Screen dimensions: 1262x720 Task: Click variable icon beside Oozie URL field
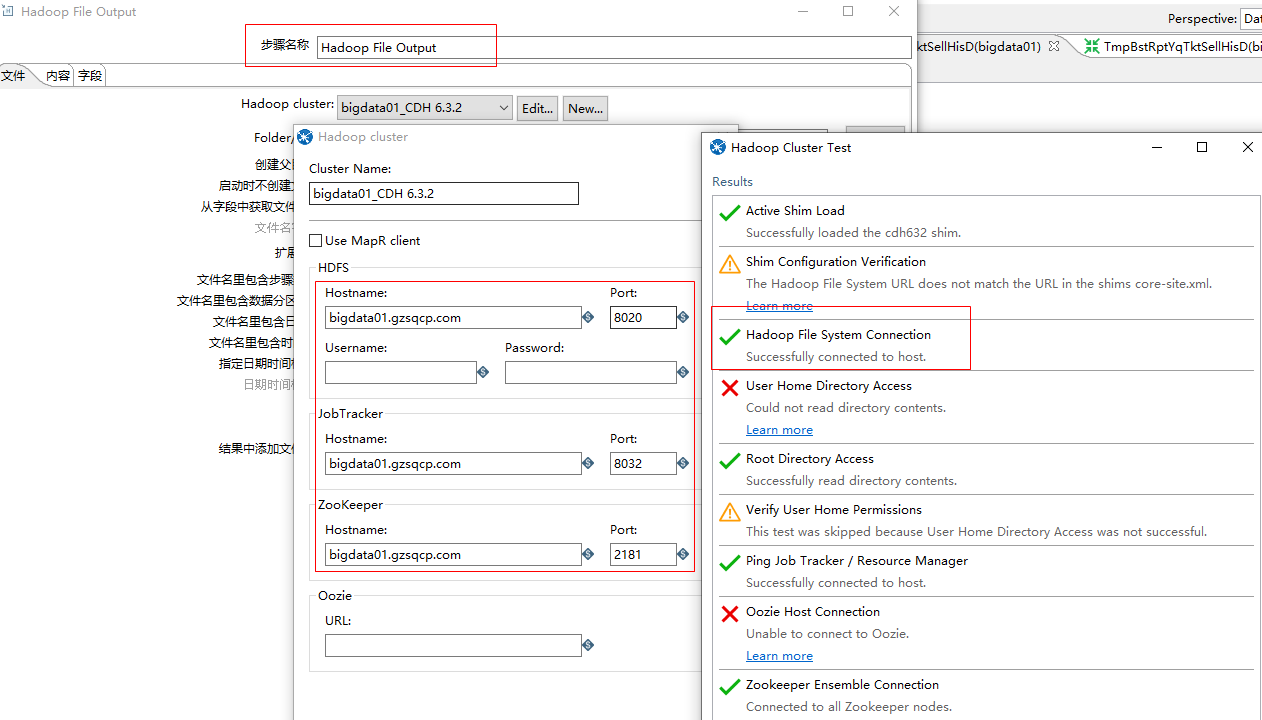[x=588, y=645]
